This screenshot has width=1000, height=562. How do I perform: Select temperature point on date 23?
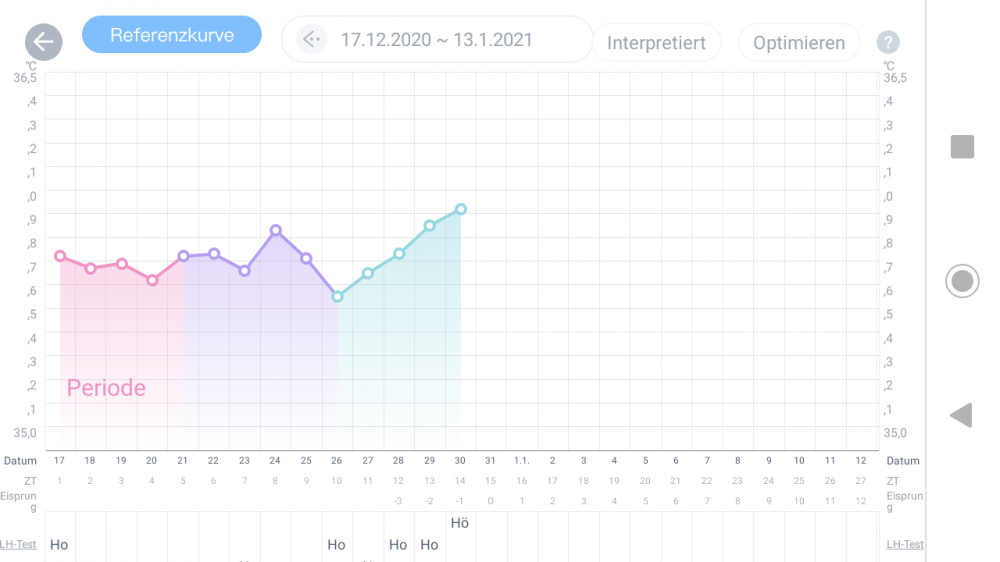coord(244,271)
